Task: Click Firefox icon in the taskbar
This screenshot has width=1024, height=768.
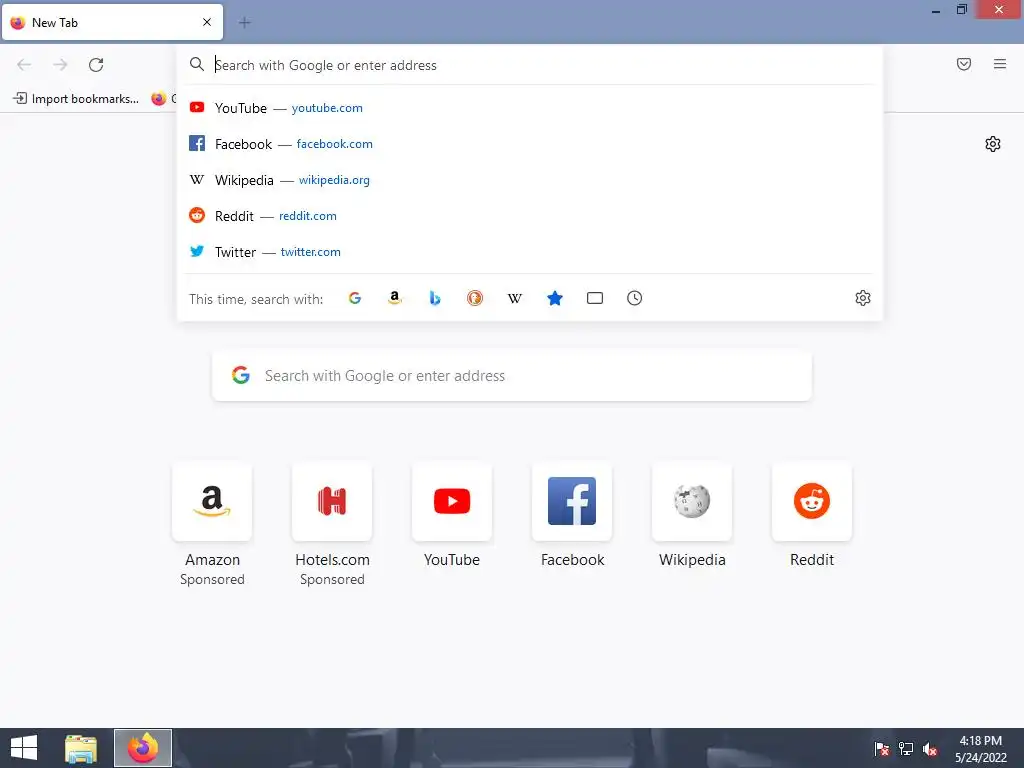Action: coord(143,748)
